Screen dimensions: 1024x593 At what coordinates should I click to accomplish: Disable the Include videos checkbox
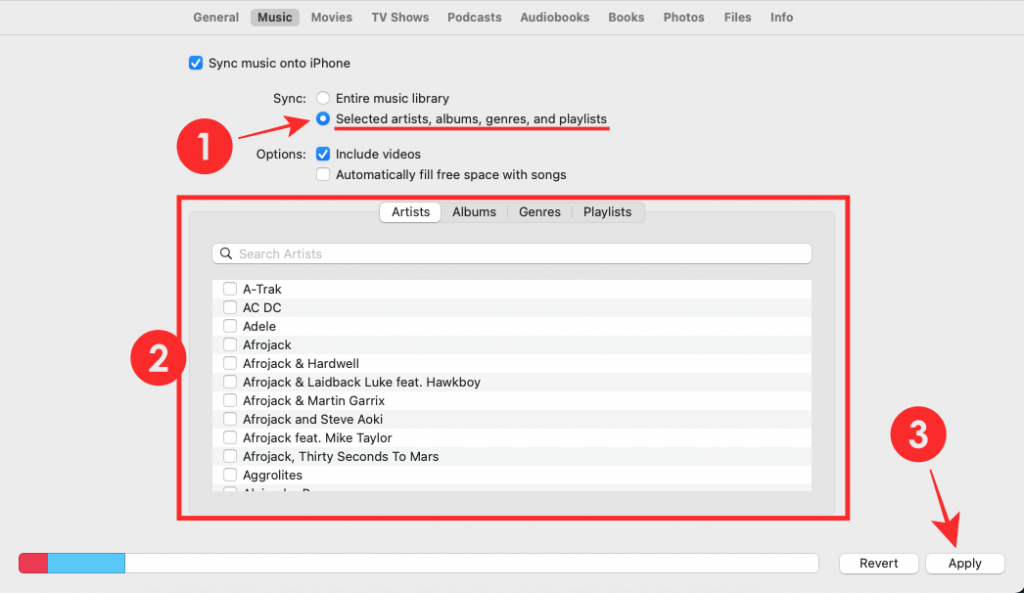[323, 154]
